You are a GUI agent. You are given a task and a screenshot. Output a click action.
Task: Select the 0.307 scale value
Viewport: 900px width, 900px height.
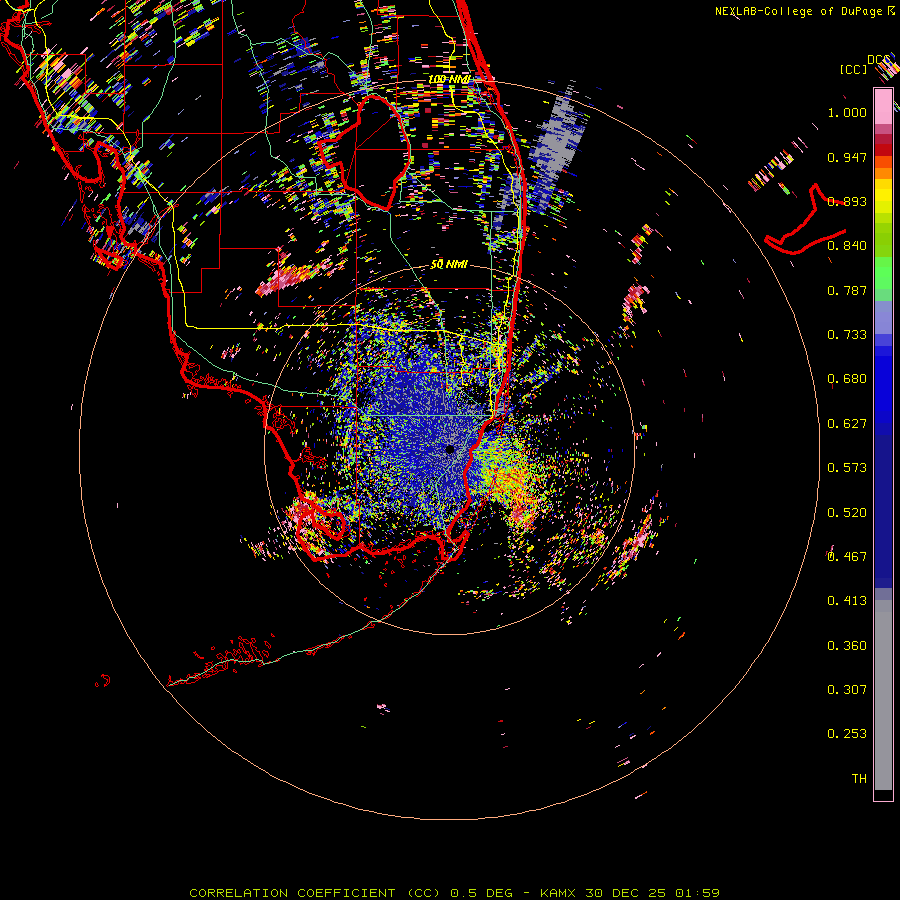(847, 690)
